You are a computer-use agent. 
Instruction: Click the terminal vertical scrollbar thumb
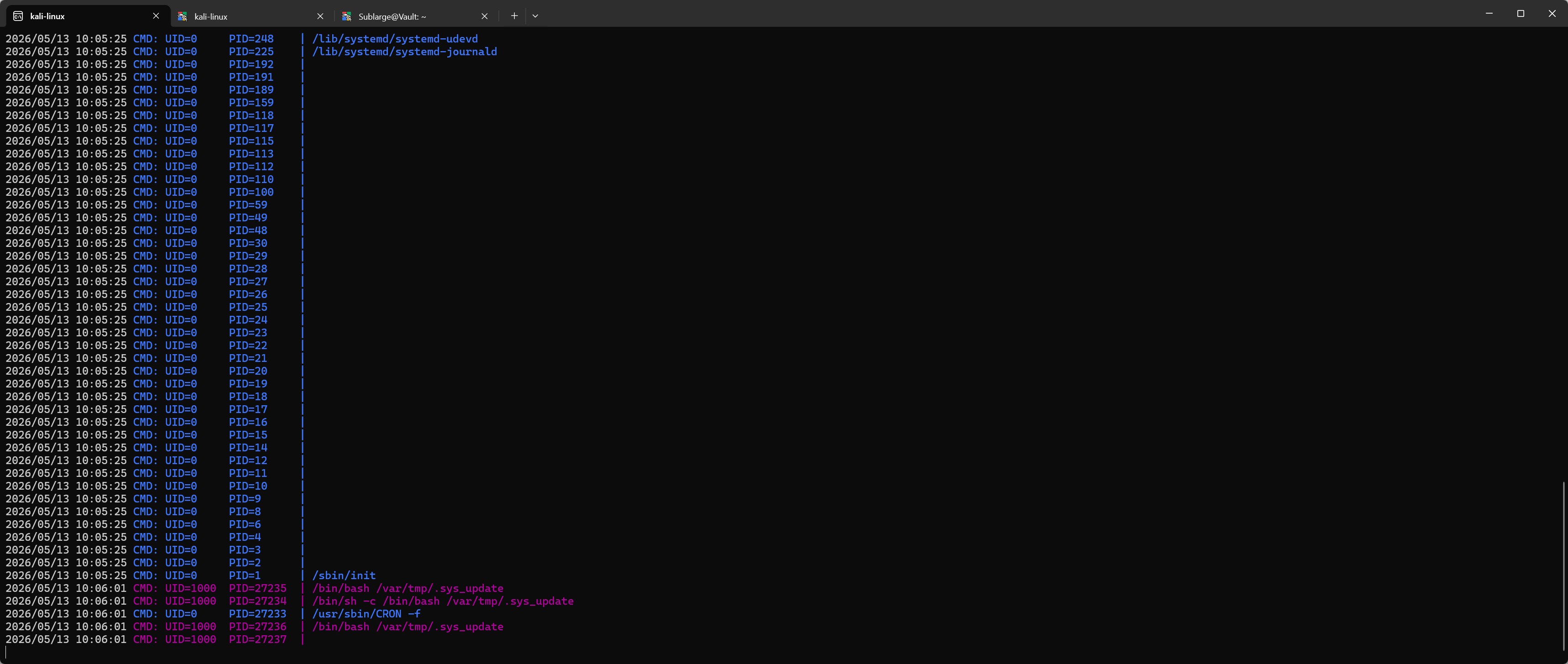(x=1564, y=565)
